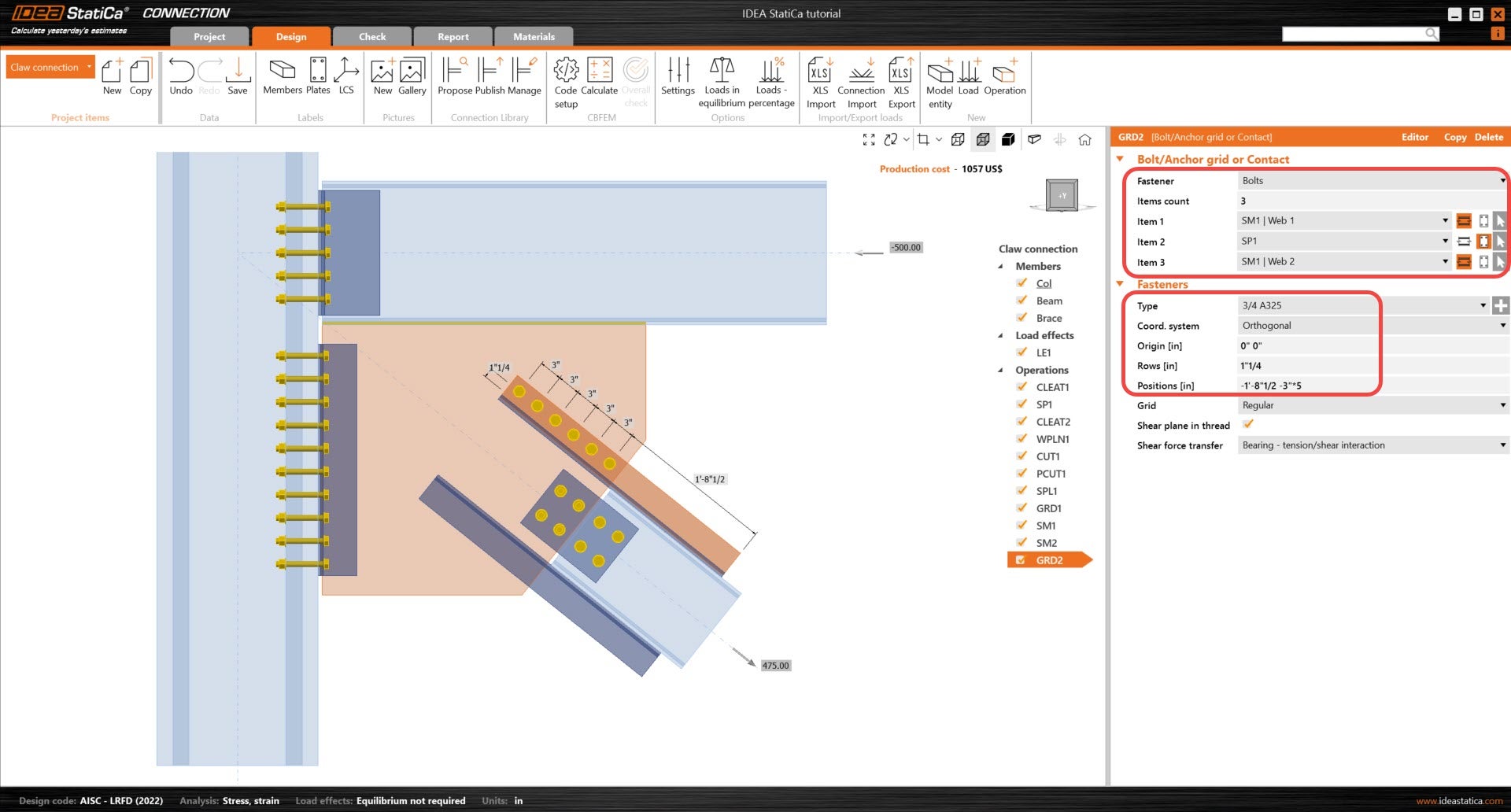Uncheck the Brace member checkbox
The width and height of the screenshot is (1511, 812).
1021,318
